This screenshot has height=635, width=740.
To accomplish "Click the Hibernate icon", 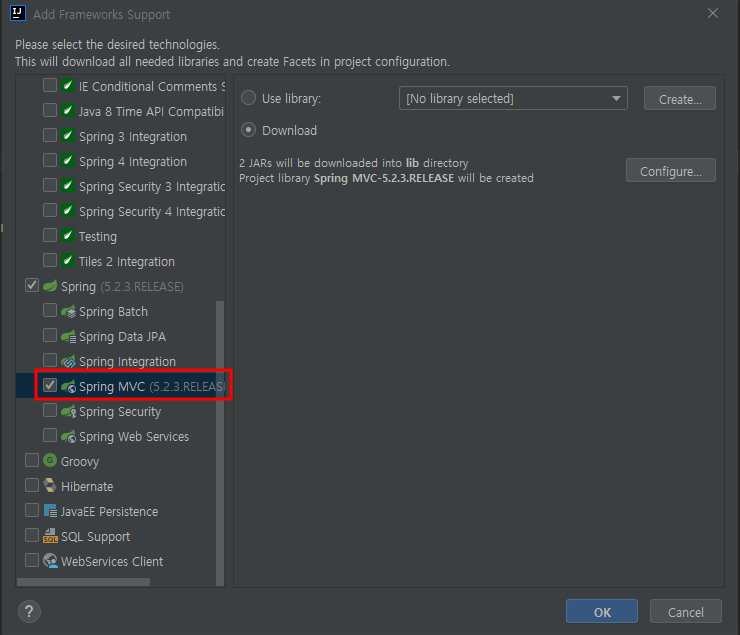I will click(50, 485).
